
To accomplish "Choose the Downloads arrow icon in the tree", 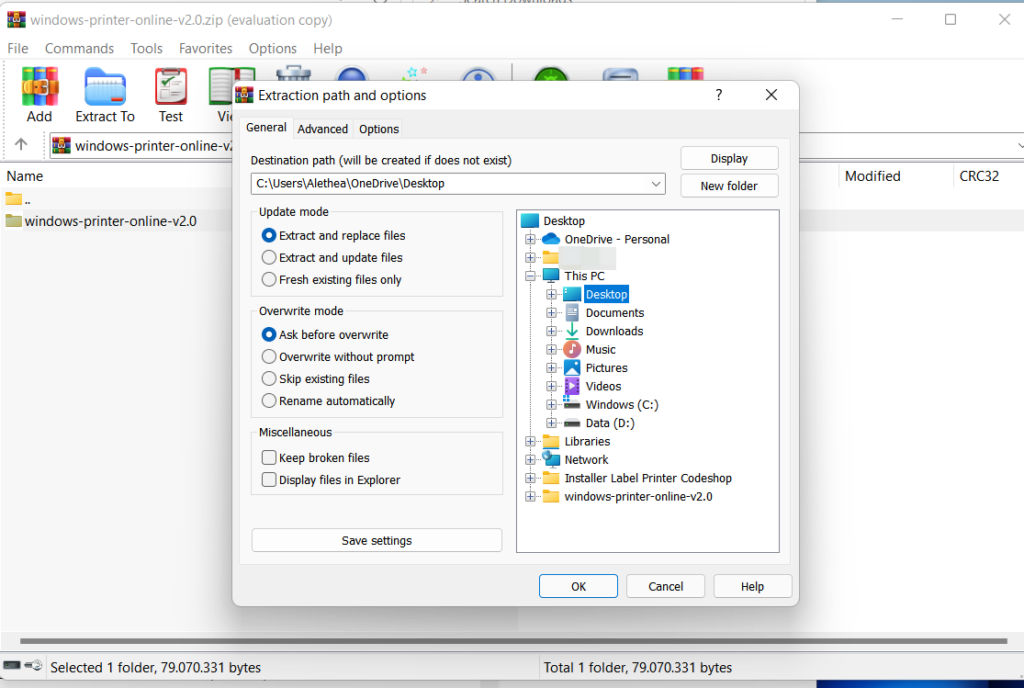I will 572,331.
